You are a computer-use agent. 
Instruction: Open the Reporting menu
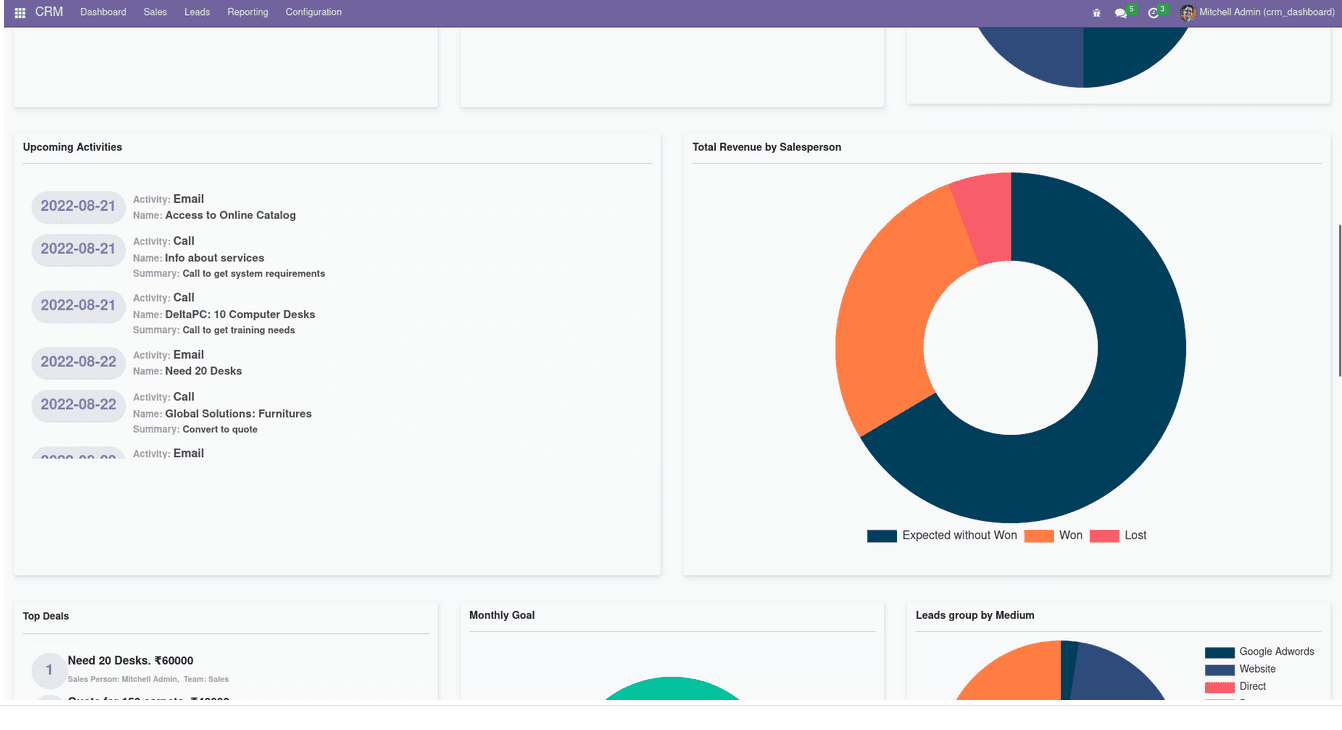click(248, 12)
